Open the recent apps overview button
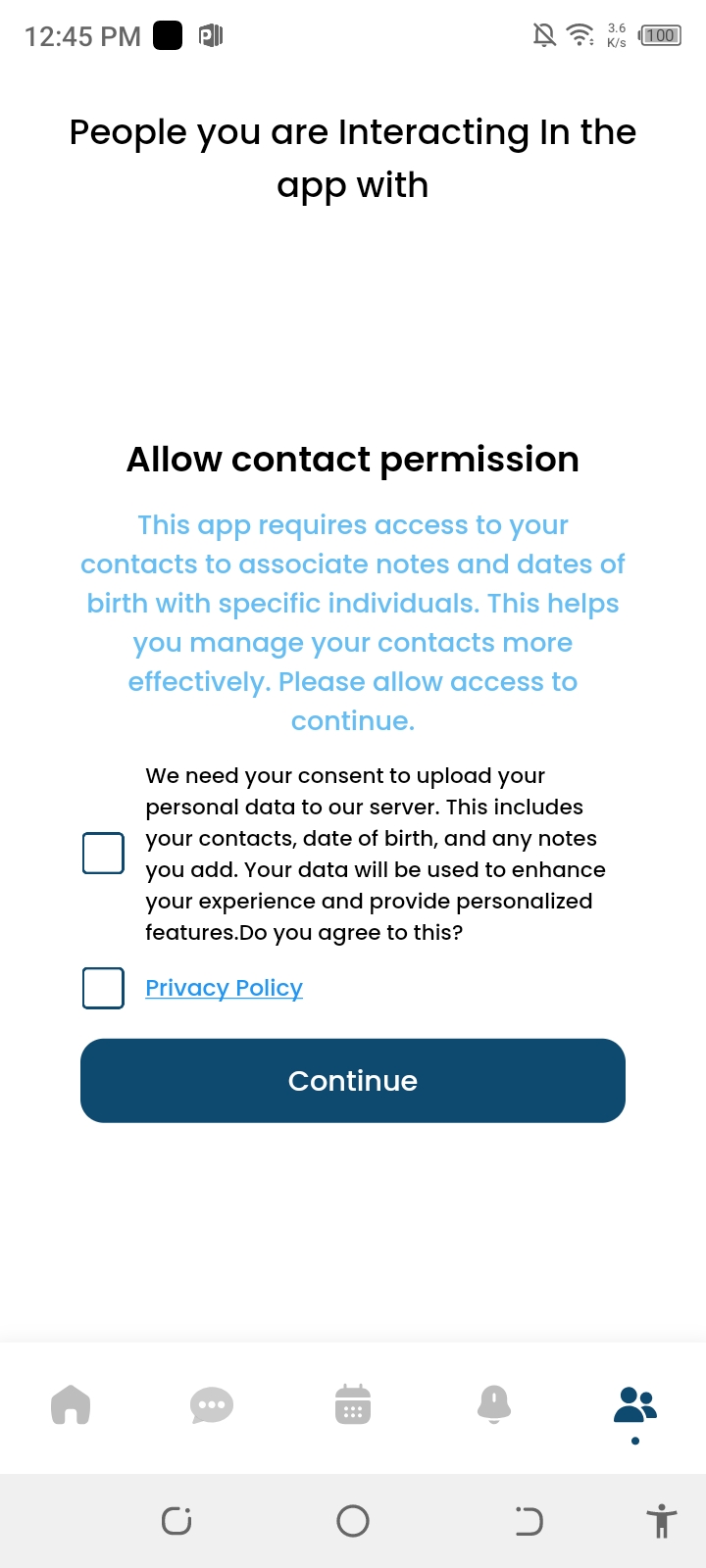706x1568 pixels. coord(176,1521)
